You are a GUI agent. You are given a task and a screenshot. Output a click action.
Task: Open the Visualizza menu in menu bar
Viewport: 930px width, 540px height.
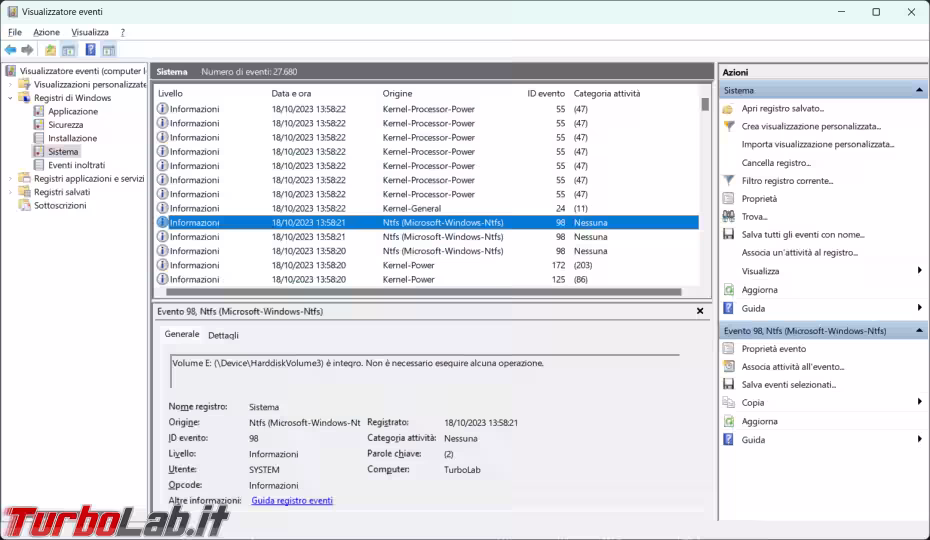point(90,32)
